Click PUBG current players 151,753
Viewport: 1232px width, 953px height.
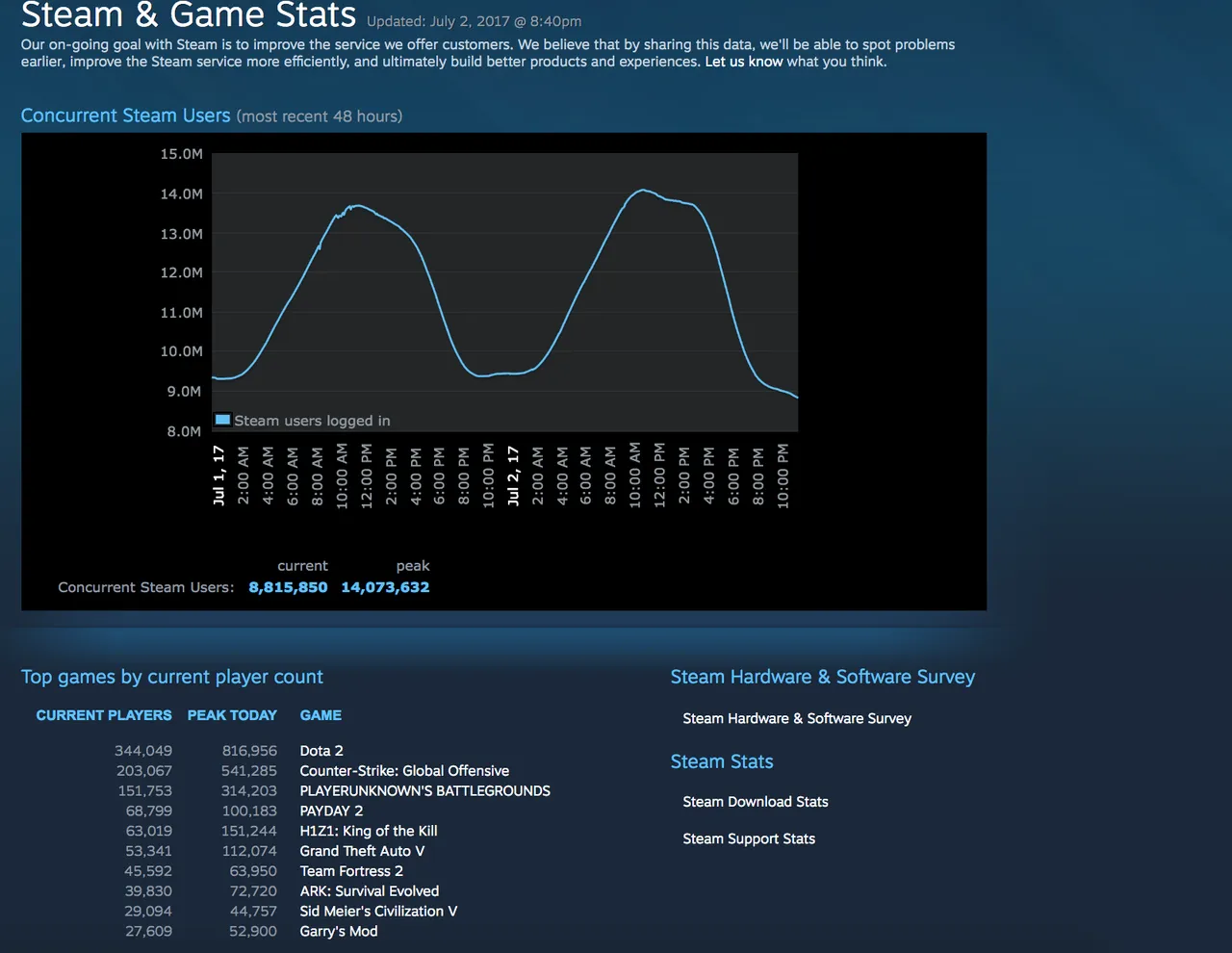[145, 791]
